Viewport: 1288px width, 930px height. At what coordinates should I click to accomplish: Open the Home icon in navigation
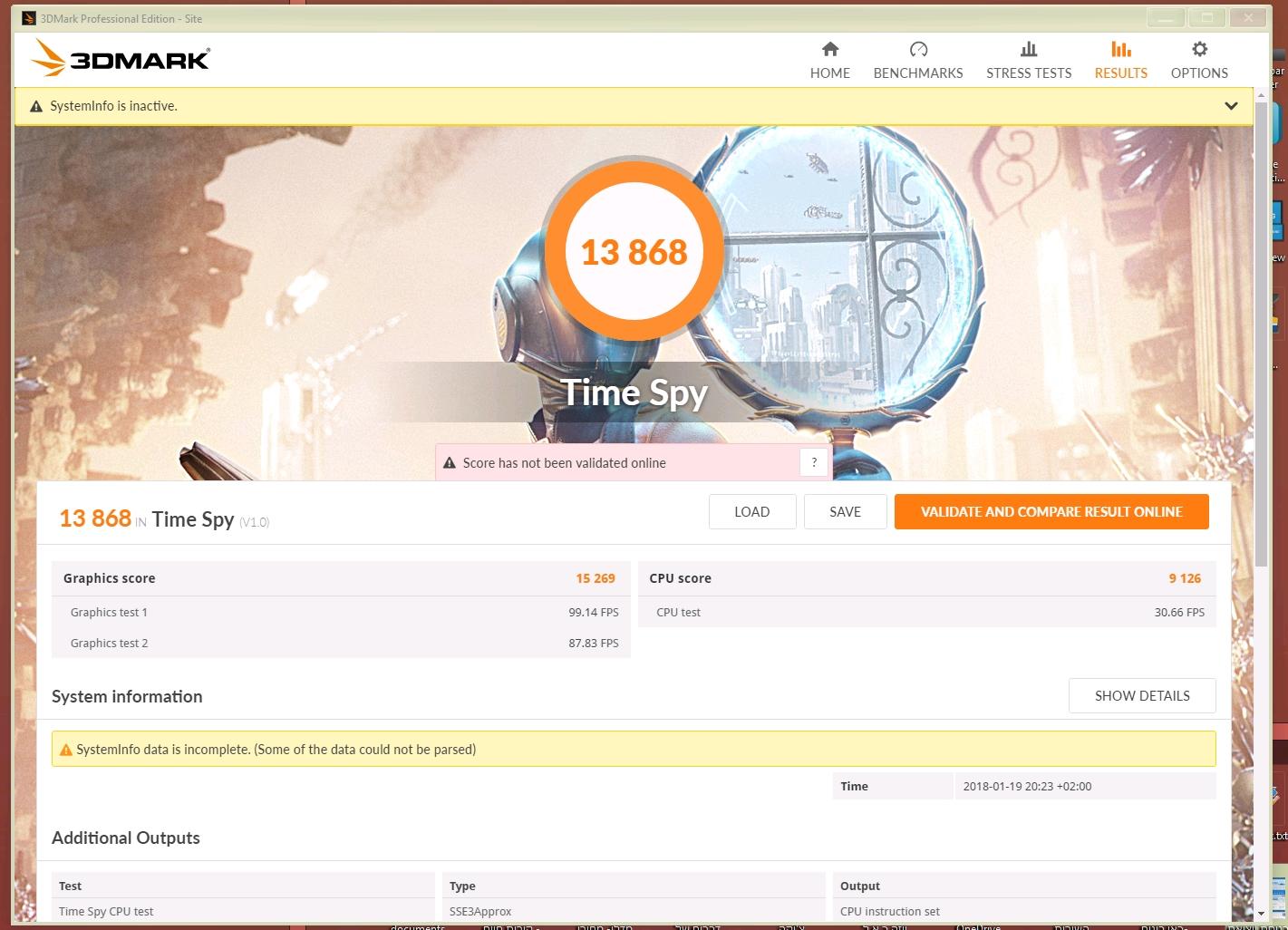point(829,49)
